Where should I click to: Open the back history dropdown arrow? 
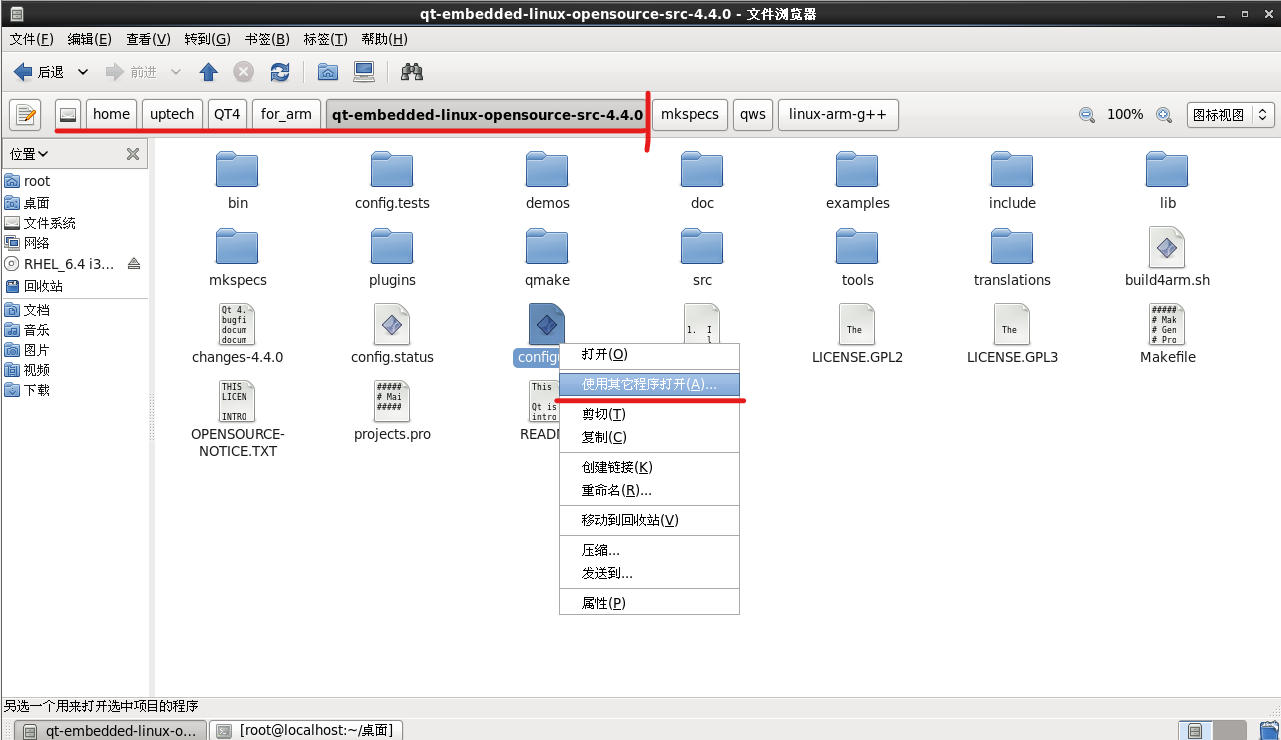[x=83, y=72]
